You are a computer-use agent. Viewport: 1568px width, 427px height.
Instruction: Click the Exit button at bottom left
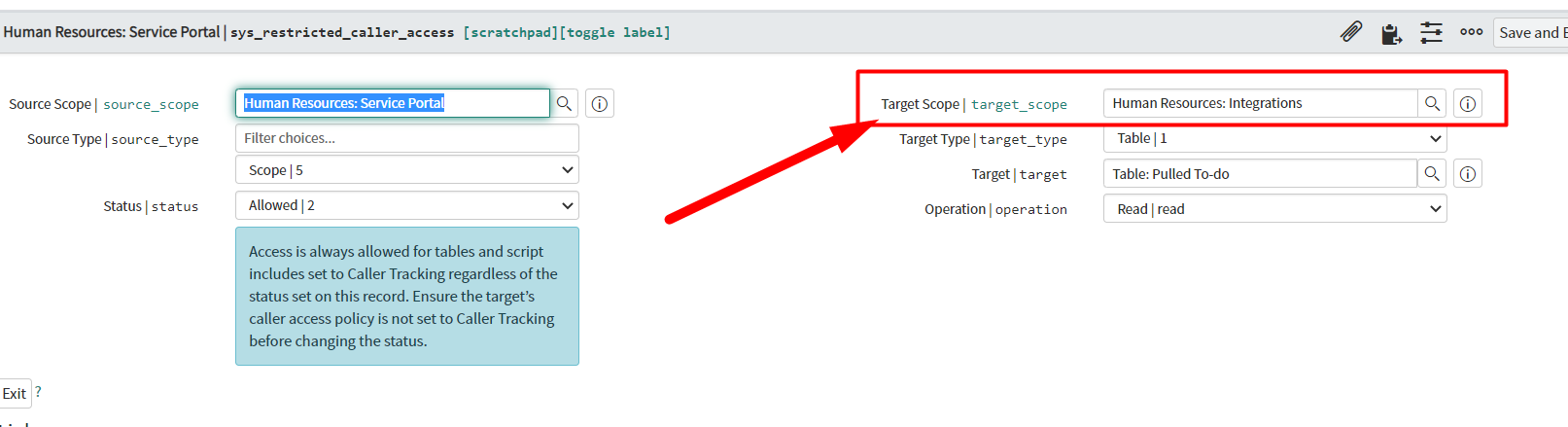[x=15, y=393]
